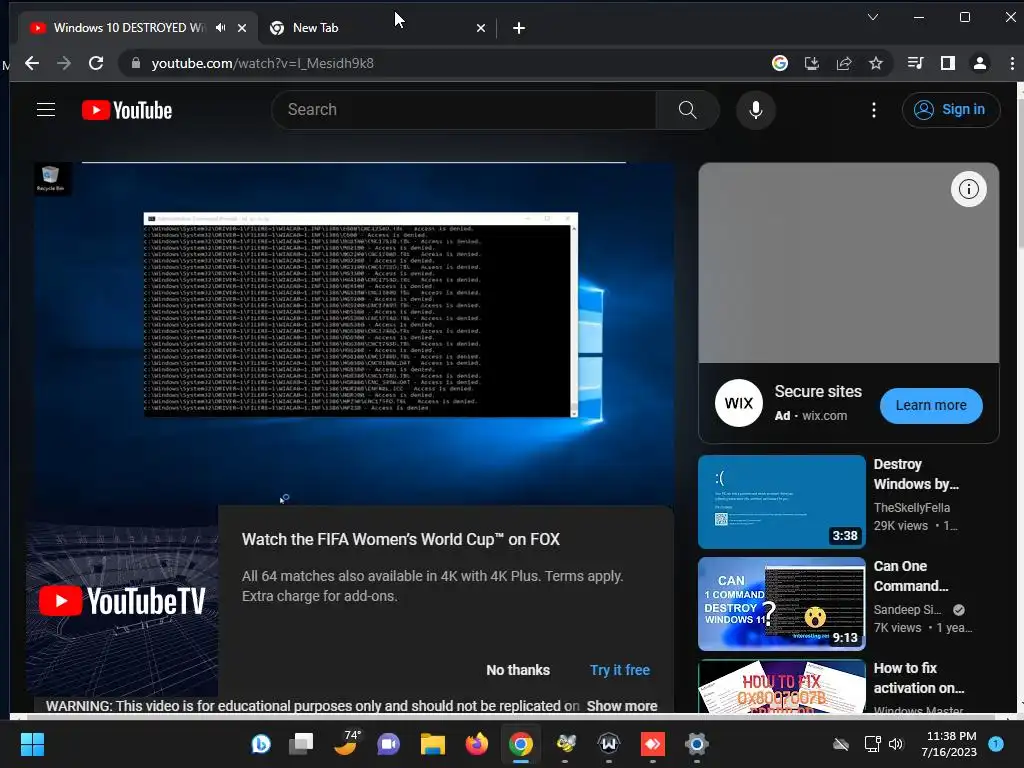Screen dimensions: 1024x768
Task: Open TheSkellyFella channel
Action: click(912, 507)
